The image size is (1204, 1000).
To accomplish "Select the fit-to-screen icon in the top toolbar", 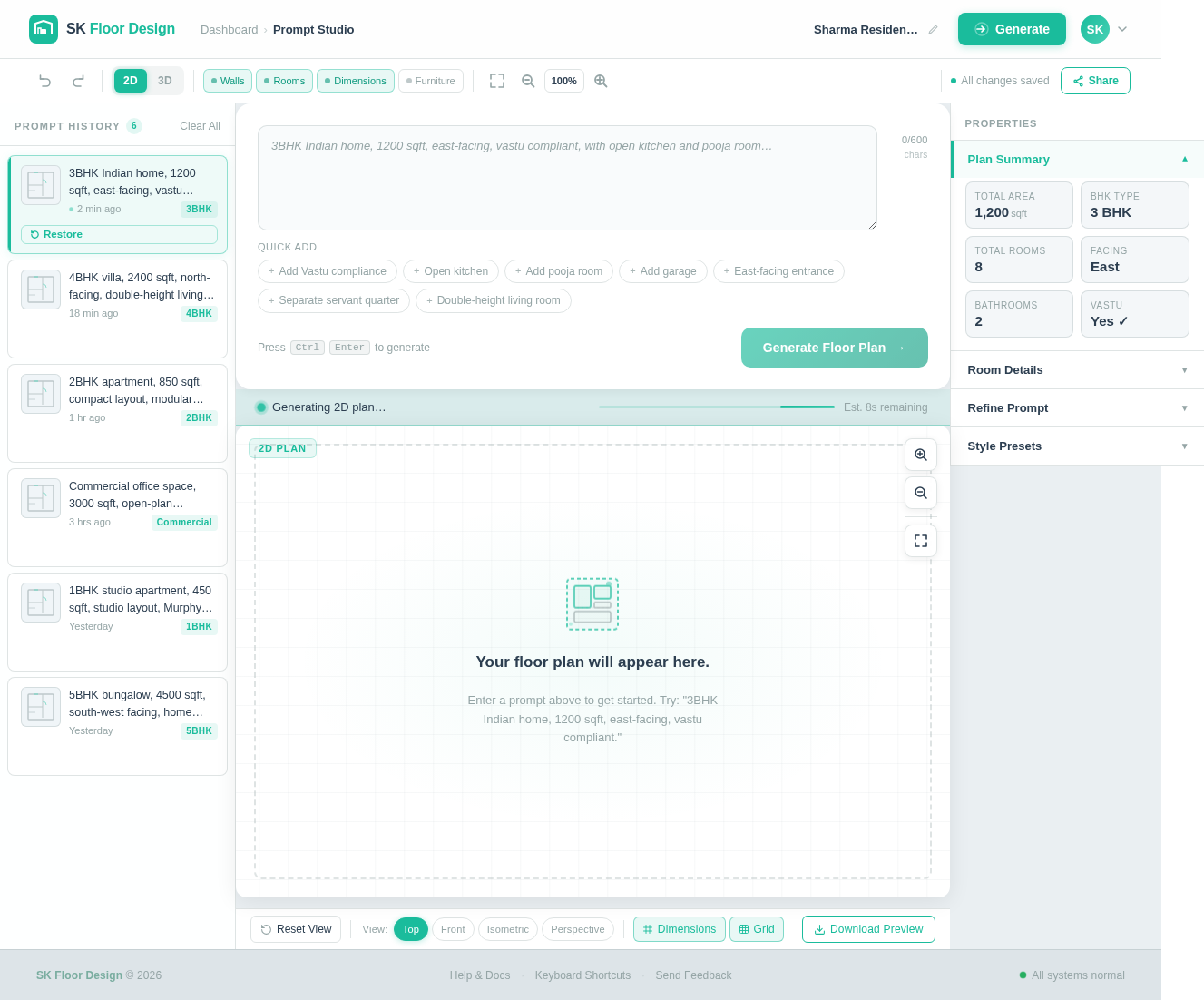I will (497, 81).
